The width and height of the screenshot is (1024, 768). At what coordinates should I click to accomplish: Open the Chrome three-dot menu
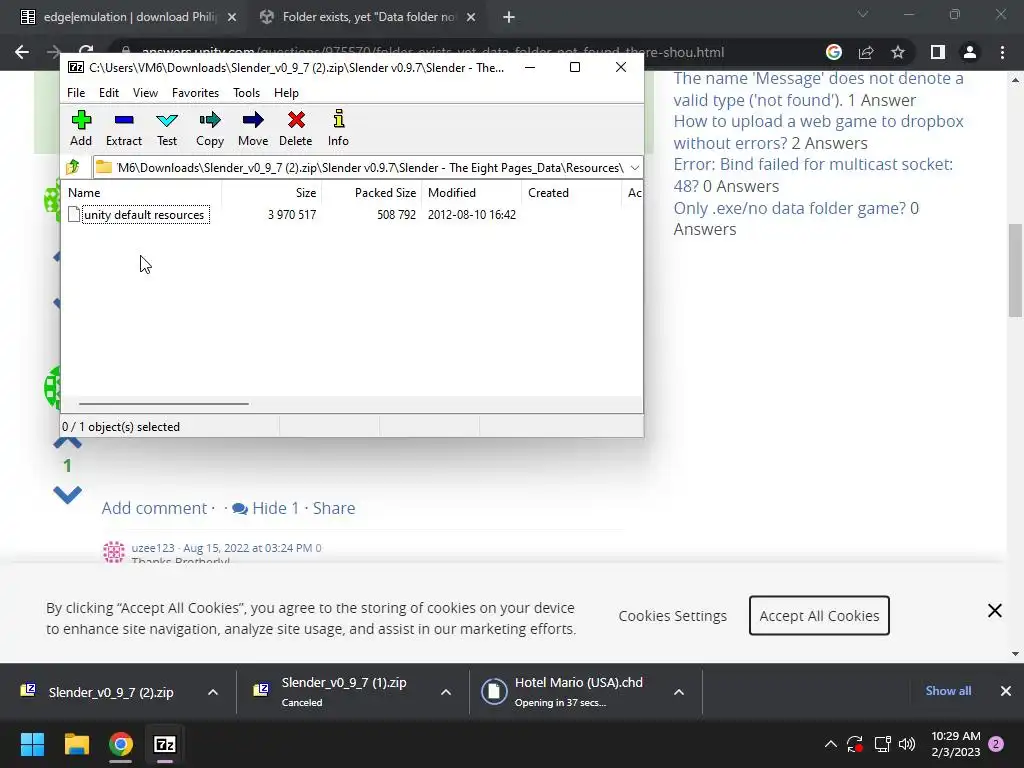(x=1002, y=52)
